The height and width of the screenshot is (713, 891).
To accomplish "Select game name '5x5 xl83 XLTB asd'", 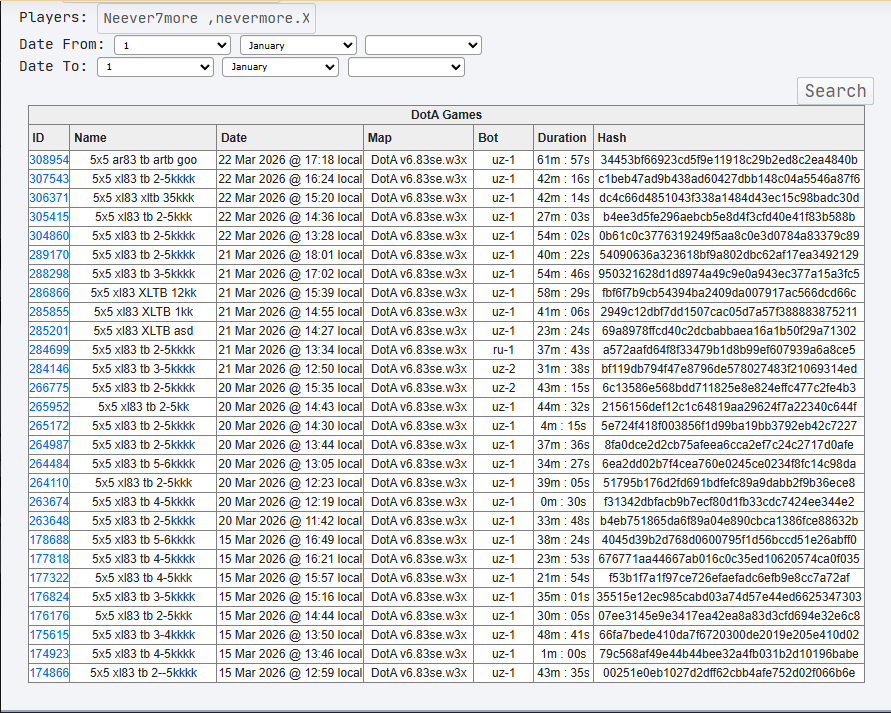I will point(143,331).
